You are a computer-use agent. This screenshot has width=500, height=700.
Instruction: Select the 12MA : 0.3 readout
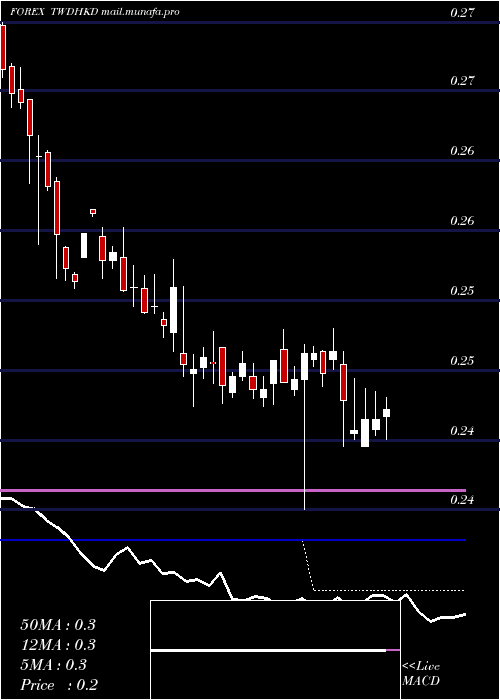tap(58, 645)
